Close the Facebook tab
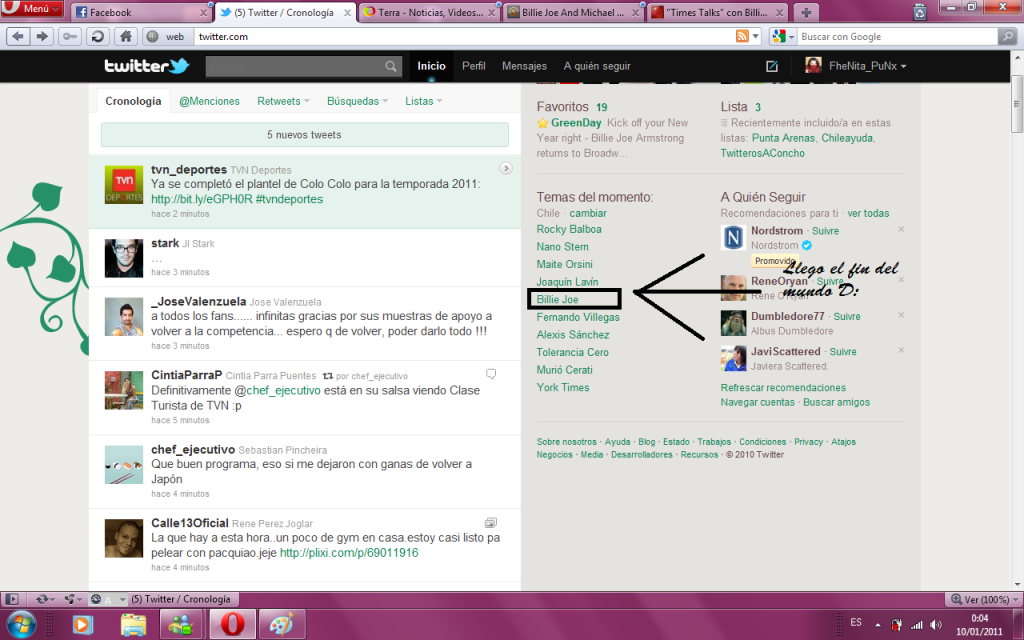The width and height of the screenshot is (1024, 640). pyautogui.click(x=203, y=12)
